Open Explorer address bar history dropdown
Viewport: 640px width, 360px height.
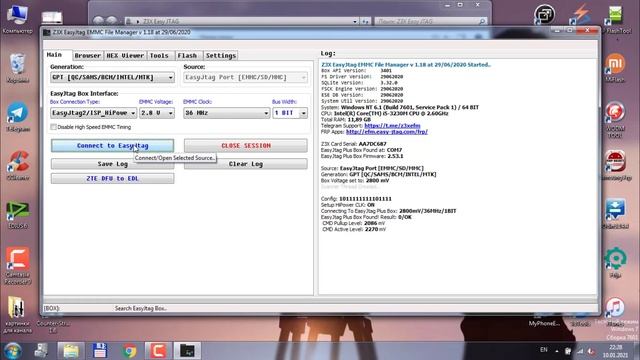(x=355, y=21)
